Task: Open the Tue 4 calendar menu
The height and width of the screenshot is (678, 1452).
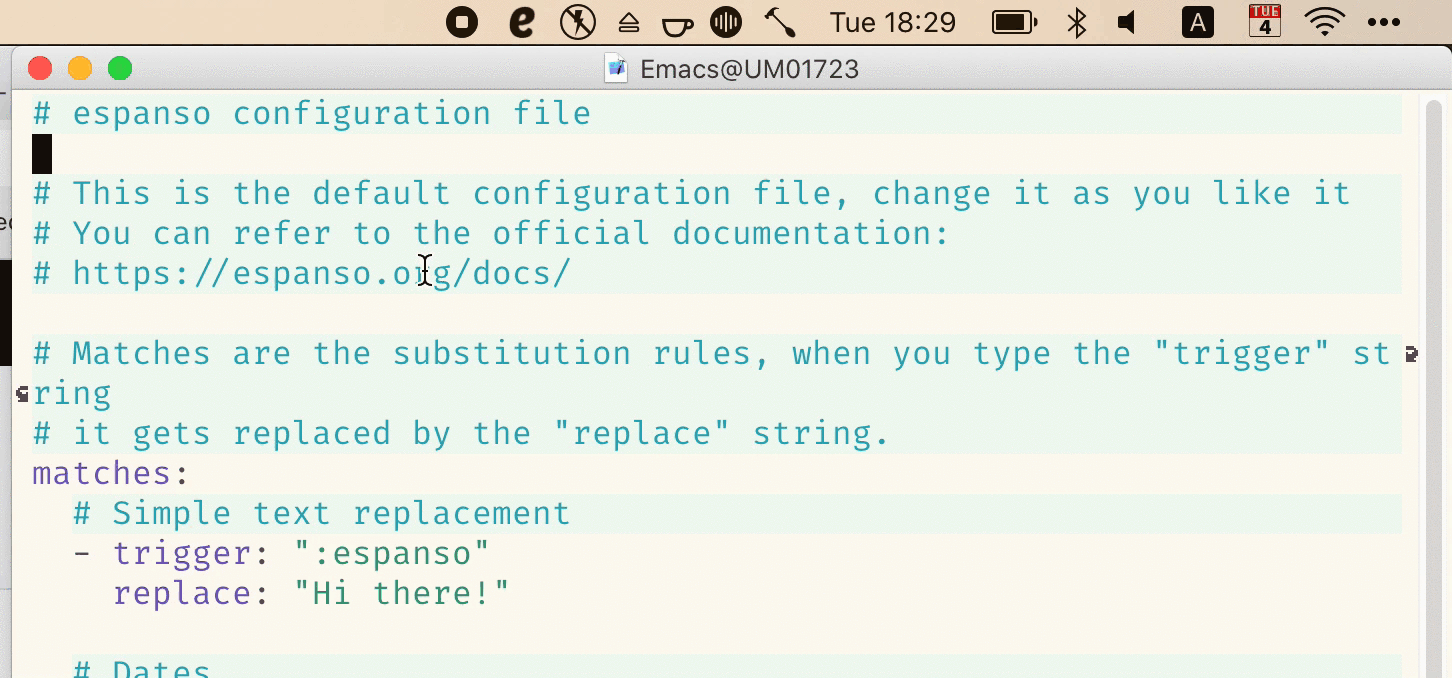Action: 1264,21
